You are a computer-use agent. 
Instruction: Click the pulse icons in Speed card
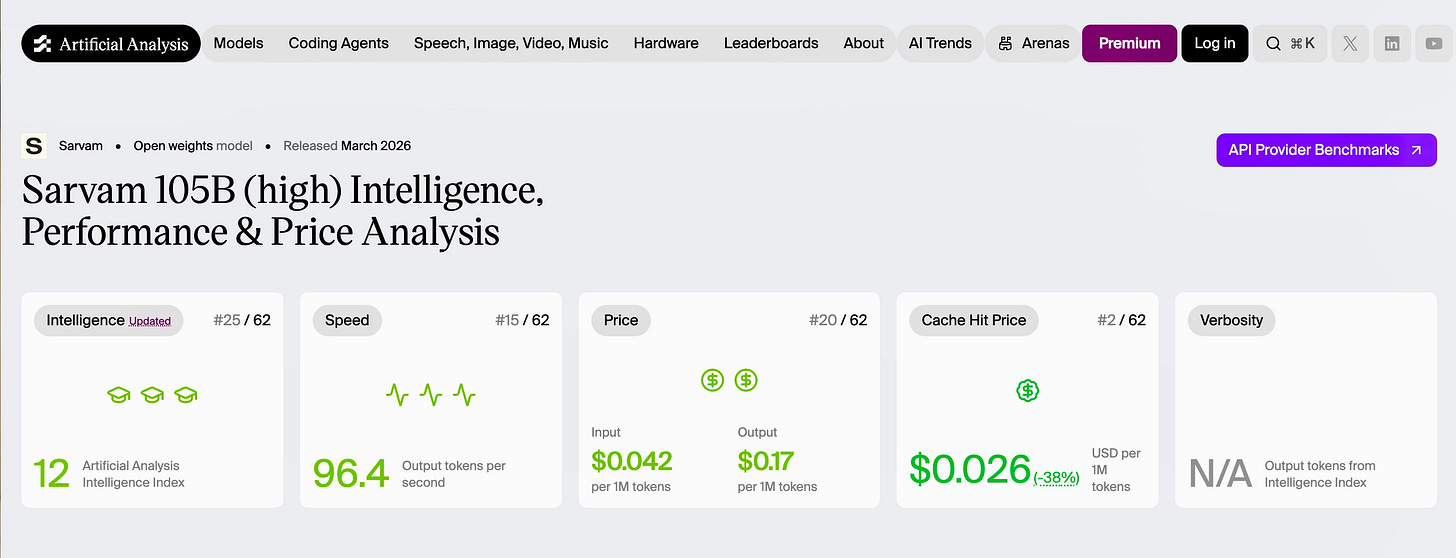[x=431, y=395]
